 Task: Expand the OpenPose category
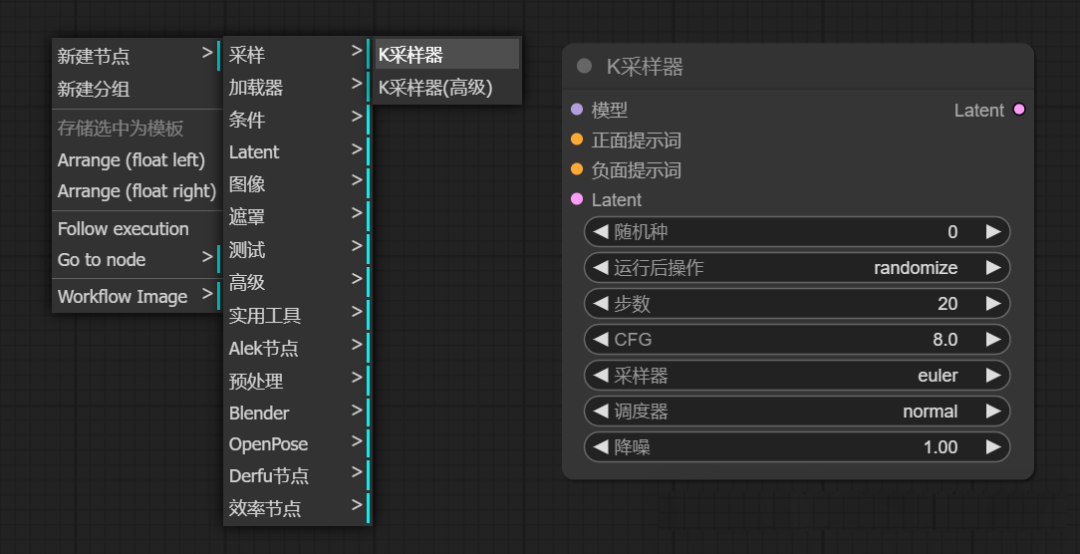[298, 444]
